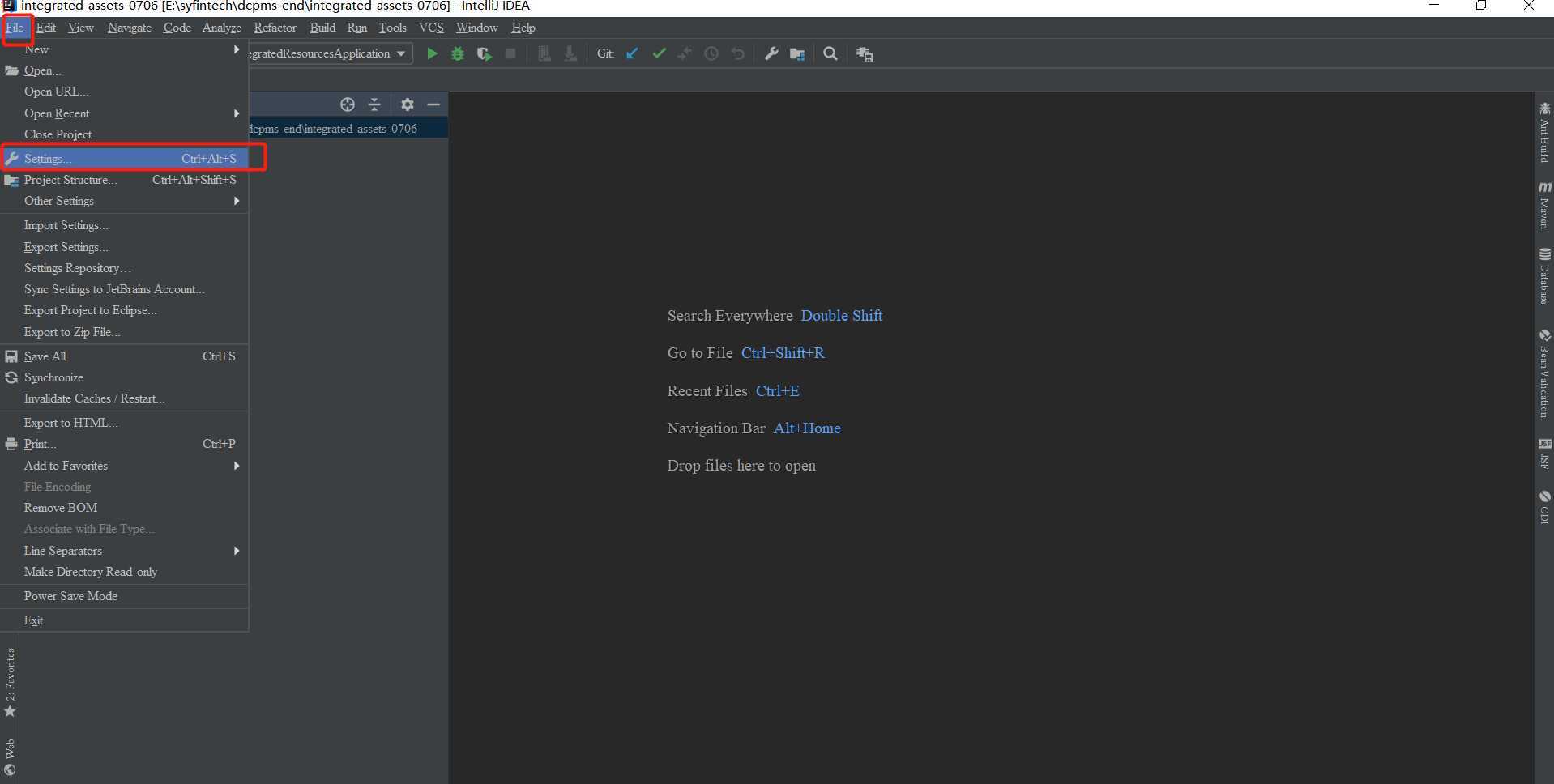Click Exit in the File menu
The image size is (1554, 784).
(x=124, y=620)
